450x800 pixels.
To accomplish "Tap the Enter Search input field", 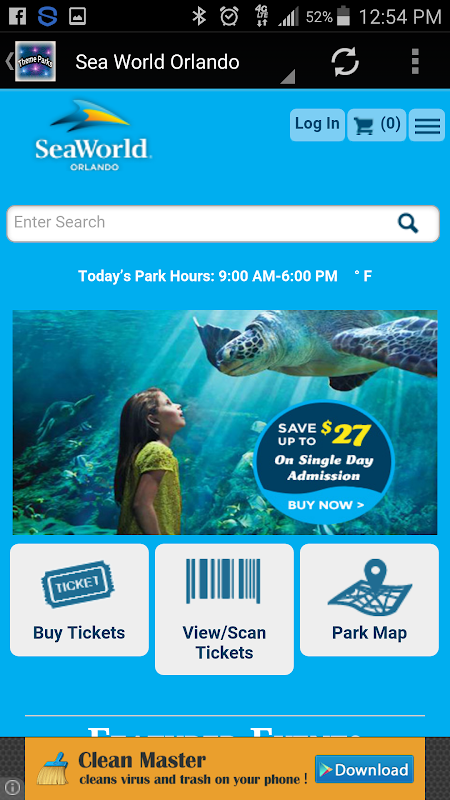I will pos(223,223).
